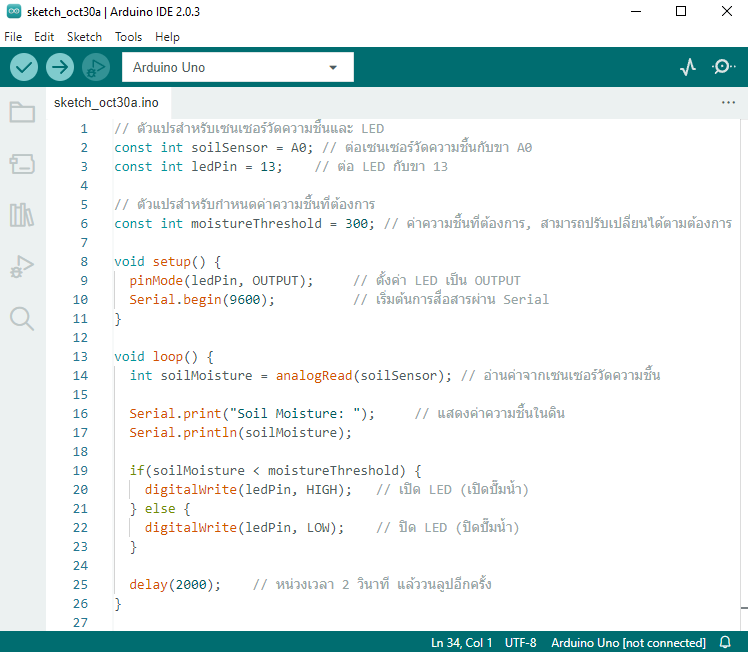This screenshot has width=748, height=652.
Task: Click '"Soil Moisture: "' string literal
Action: coord(295,414)
